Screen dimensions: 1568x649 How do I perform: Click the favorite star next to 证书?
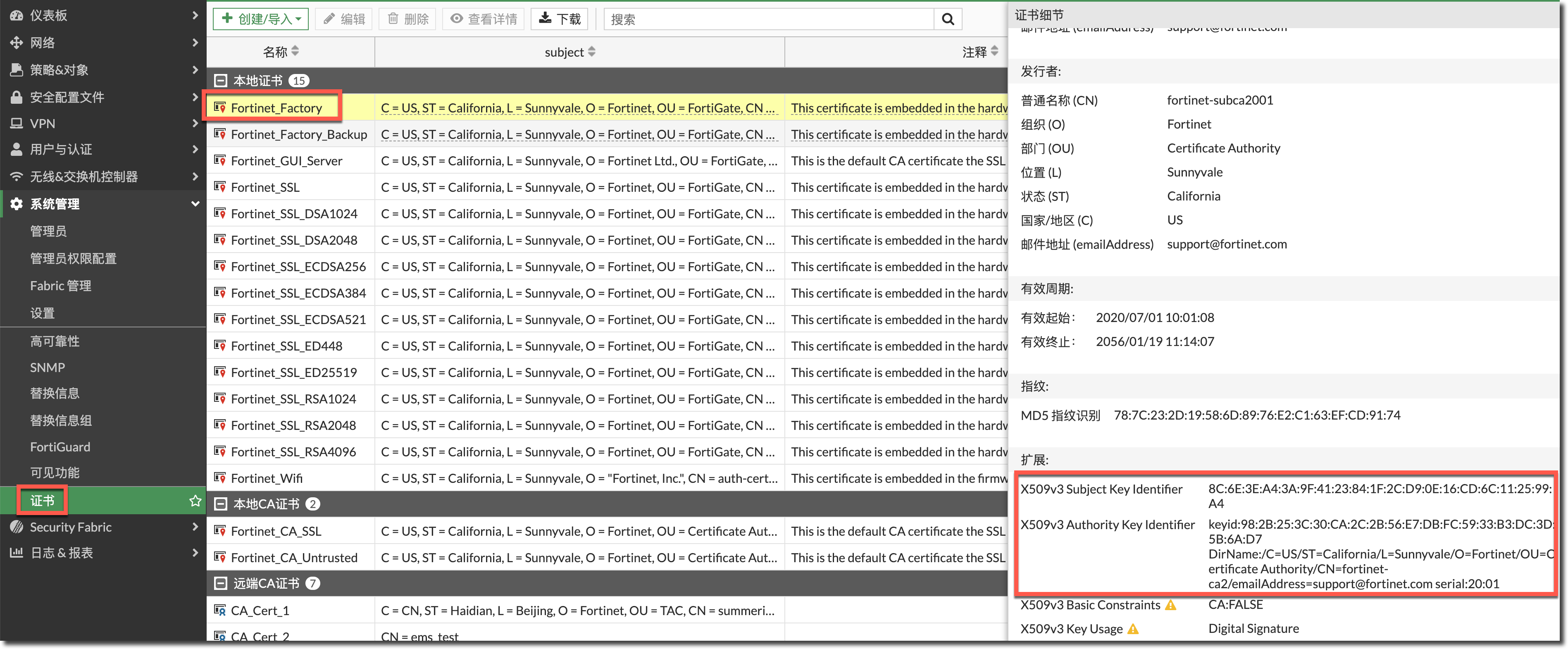195,501
